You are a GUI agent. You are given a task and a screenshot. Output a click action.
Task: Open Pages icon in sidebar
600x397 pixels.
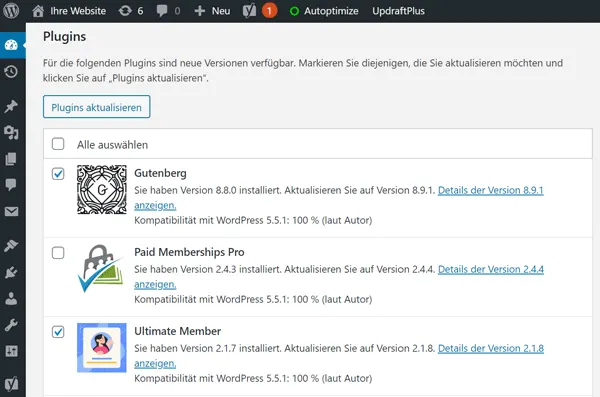click(11, 159)
